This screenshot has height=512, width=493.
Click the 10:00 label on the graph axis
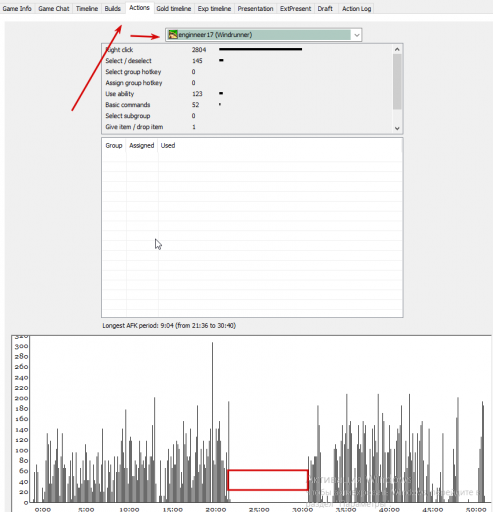click(x=129, y=509)
